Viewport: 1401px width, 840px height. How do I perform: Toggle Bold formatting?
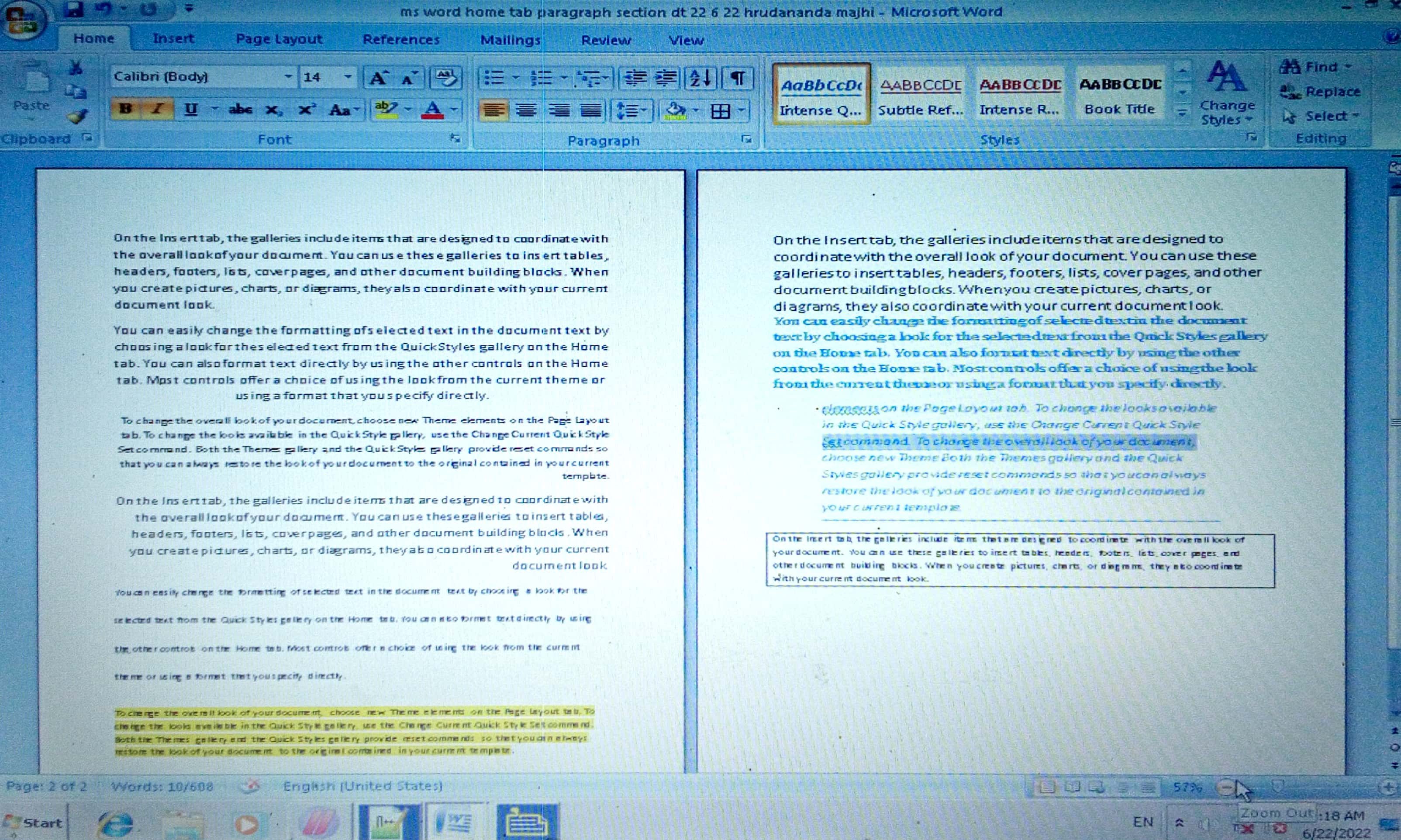click(126, 108)
